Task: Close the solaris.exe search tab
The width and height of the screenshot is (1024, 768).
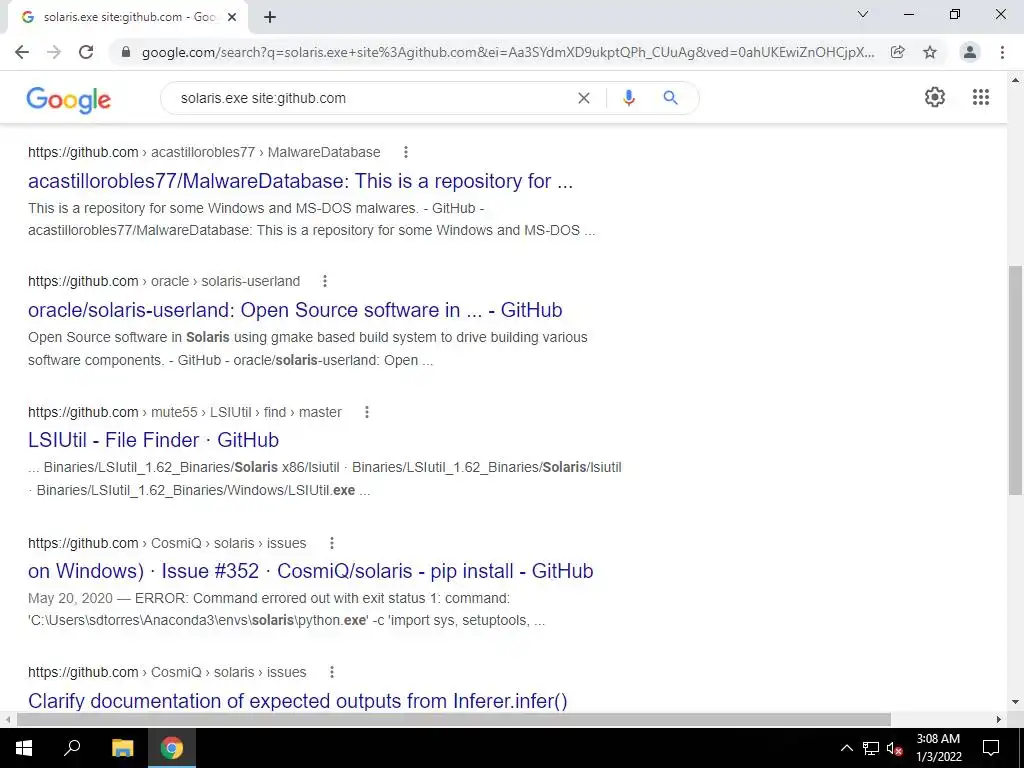Action: point(232,18)
